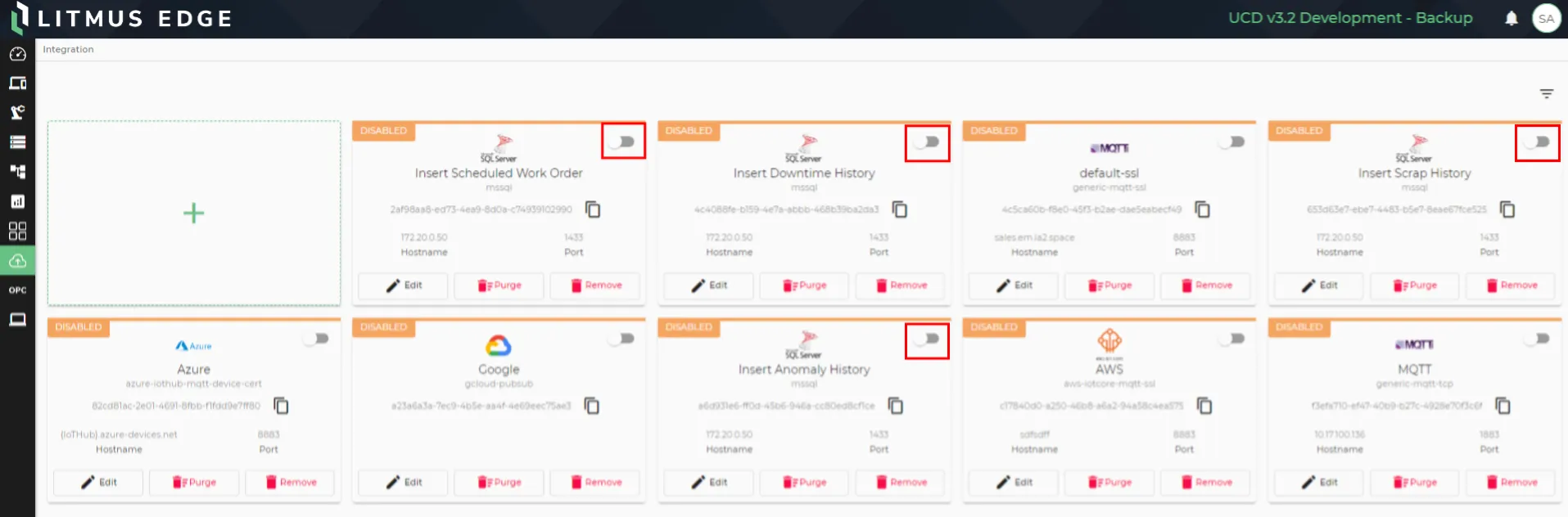Remove the default-ssl connector
This screenshot has height=517, width=1568.
(1206, 285)
